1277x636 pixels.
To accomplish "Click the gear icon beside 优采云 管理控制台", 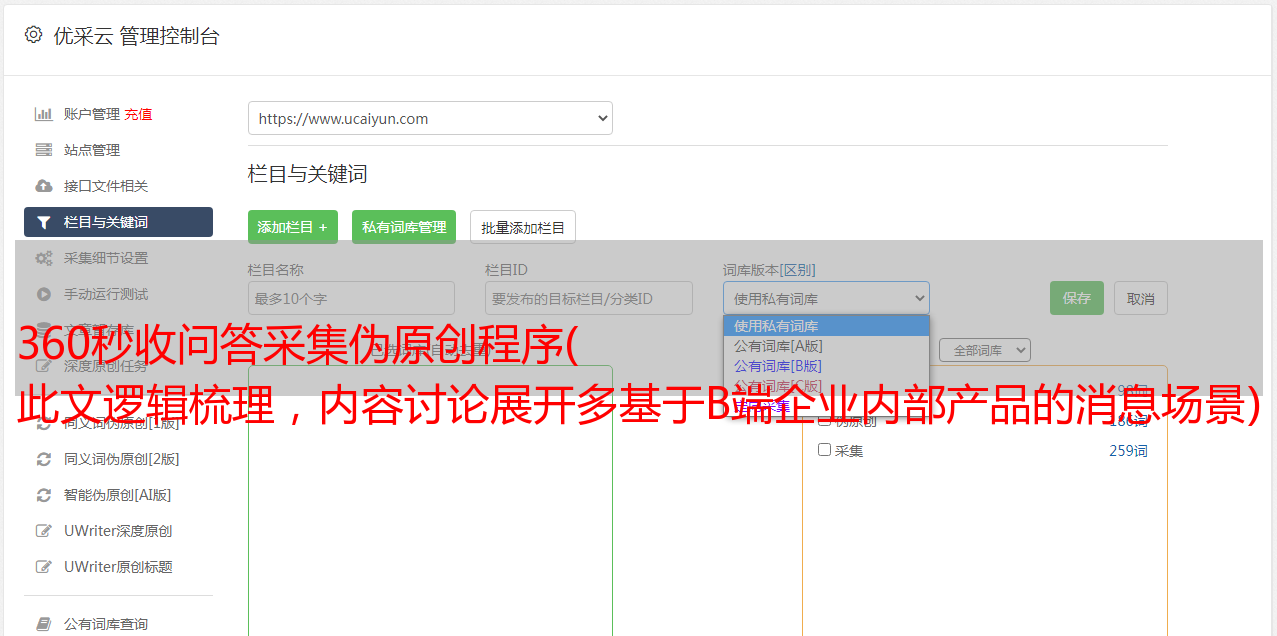I will [34, 36].
